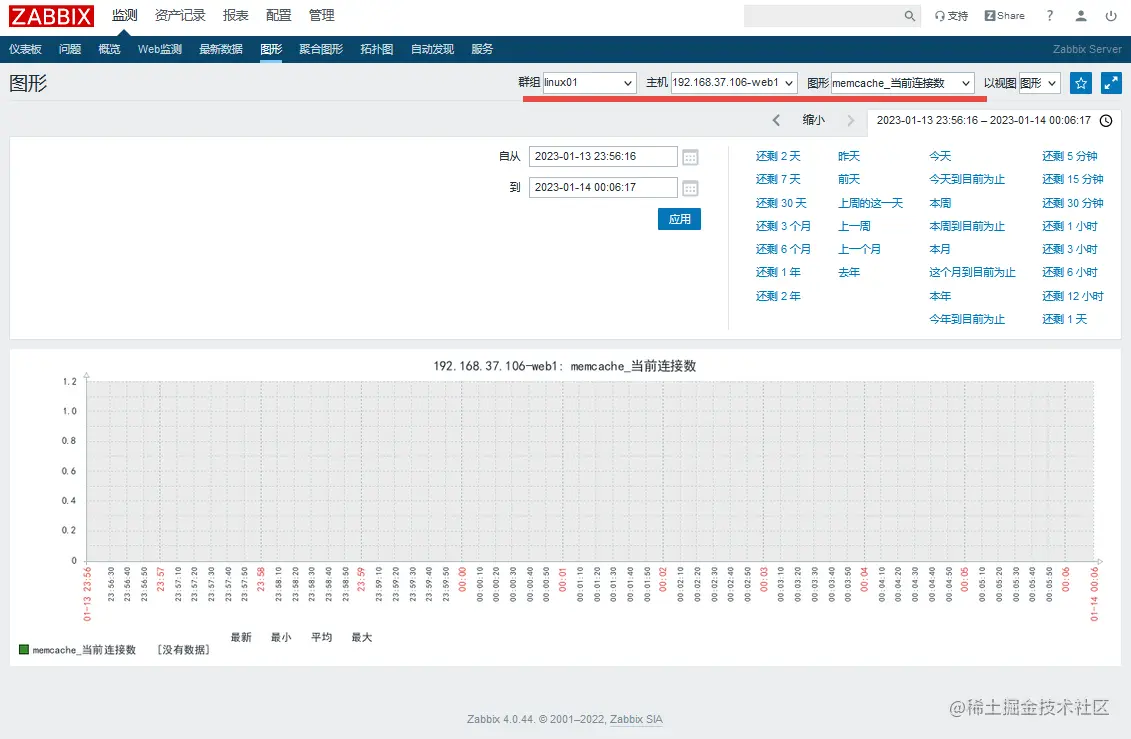The width and height of the screenshot is (1131, 739).
Task: Click green memcache legend swatch
Action: click(24, 650)
